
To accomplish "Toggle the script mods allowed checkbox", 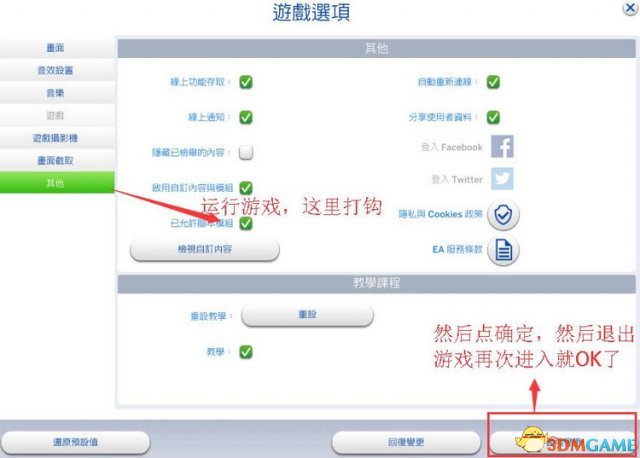I will (x=246, y=223).
